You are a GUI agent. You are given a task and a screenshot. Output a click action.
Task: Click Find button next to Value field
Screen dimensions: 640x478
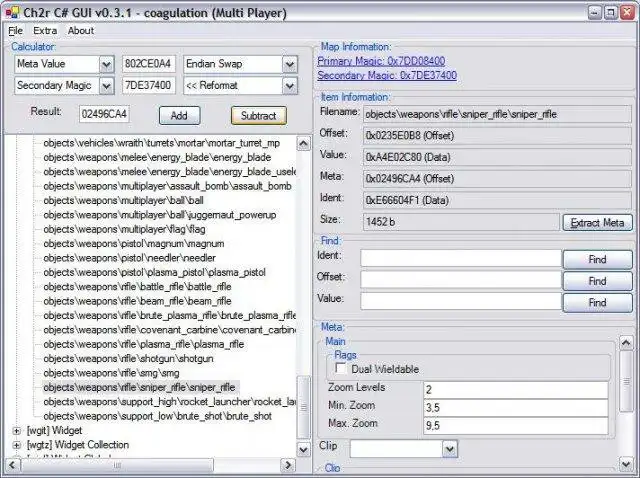click(598, 302)
